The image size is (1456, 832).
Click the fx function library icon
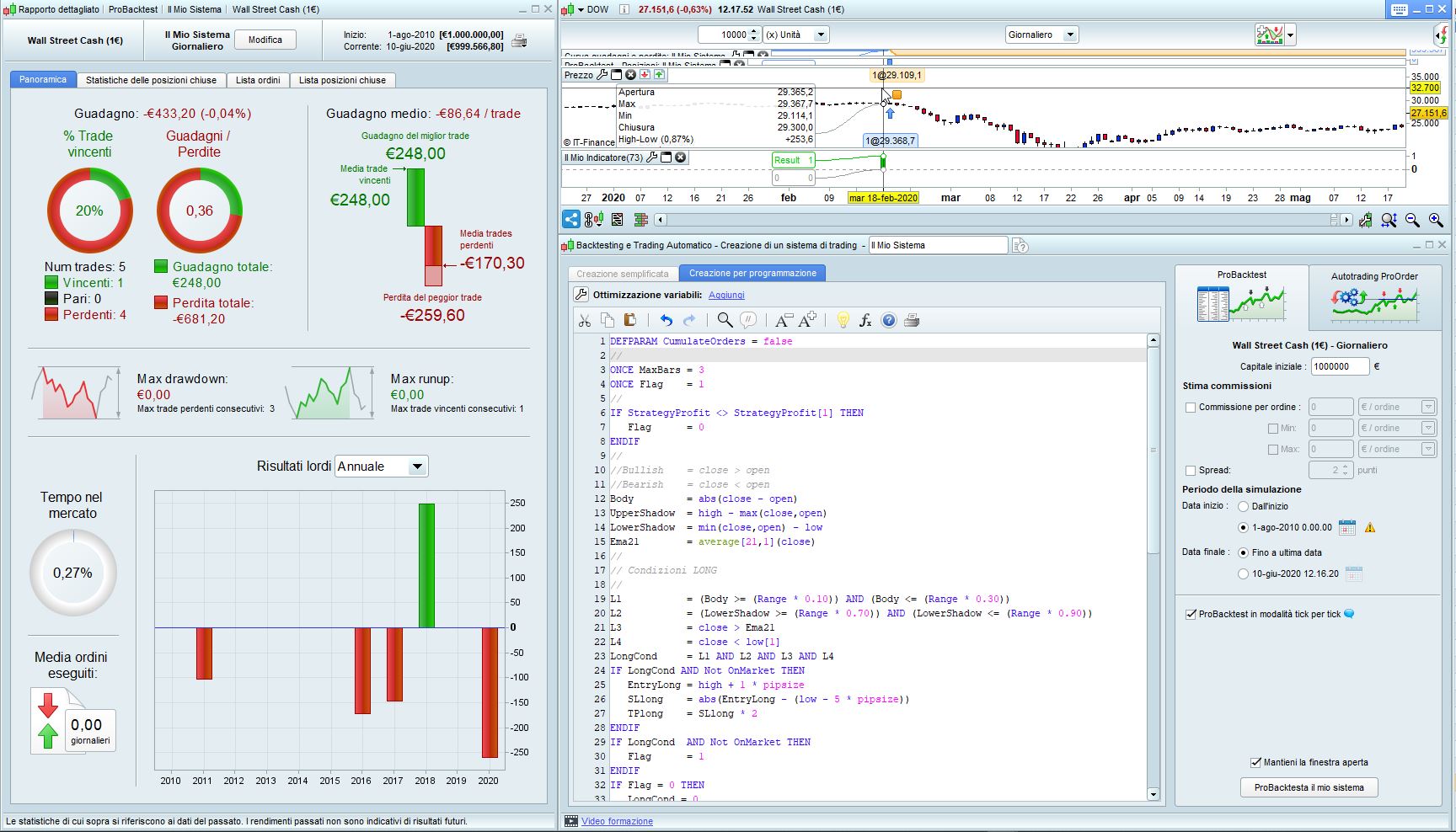coord(865,320)
